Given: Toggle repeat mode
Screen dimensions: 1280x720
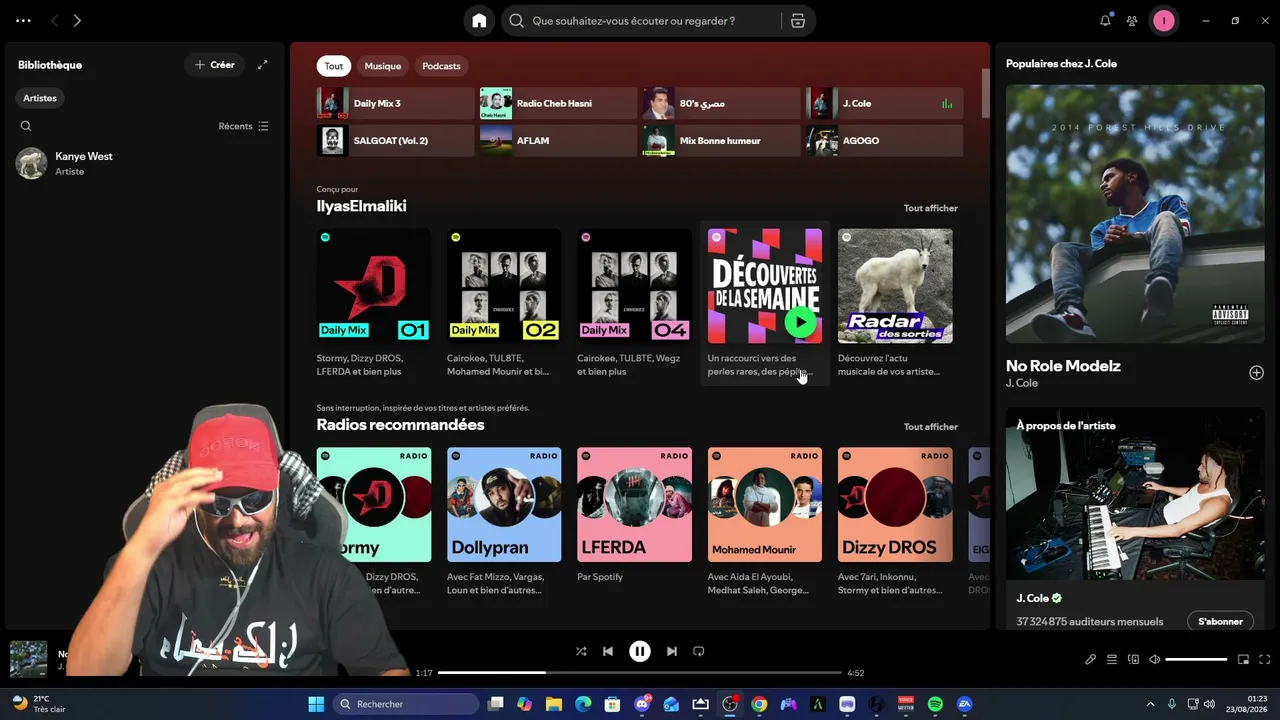Looking at the screenshot, I should [699, 651].
